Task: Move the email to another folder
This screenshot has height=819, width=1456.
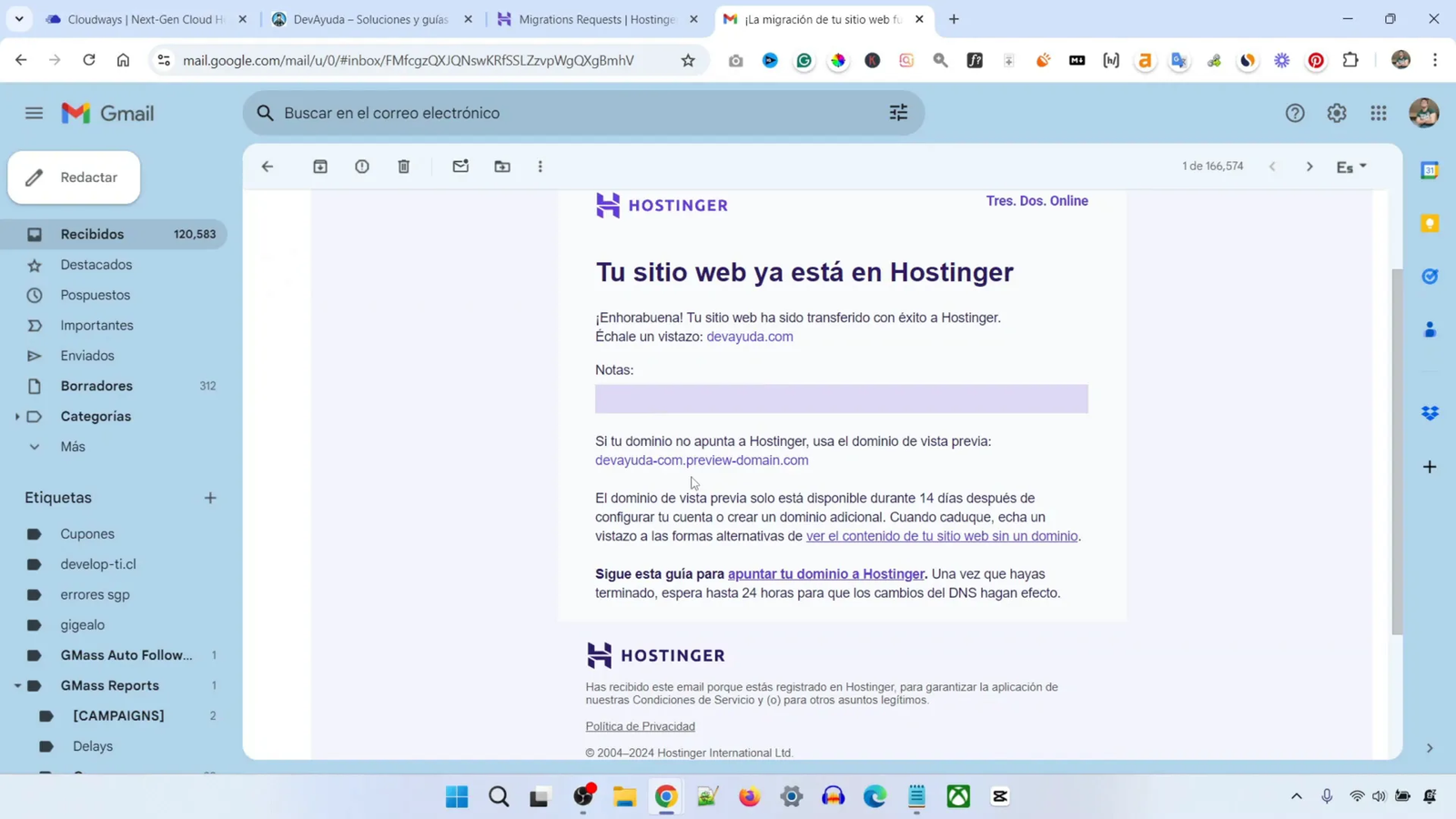Action: 501,166
